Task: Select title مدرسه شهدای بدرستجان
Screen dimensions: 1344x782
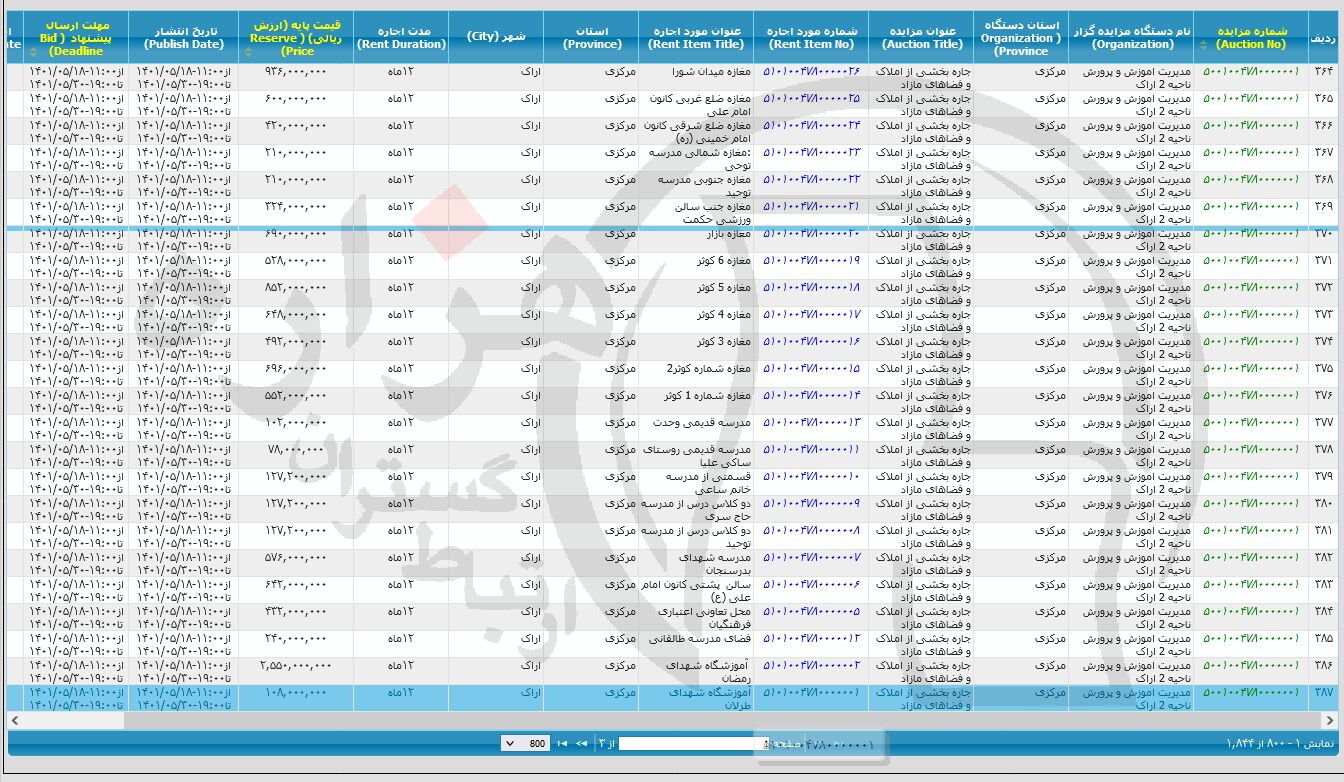Action: click(x=714, y=563)
